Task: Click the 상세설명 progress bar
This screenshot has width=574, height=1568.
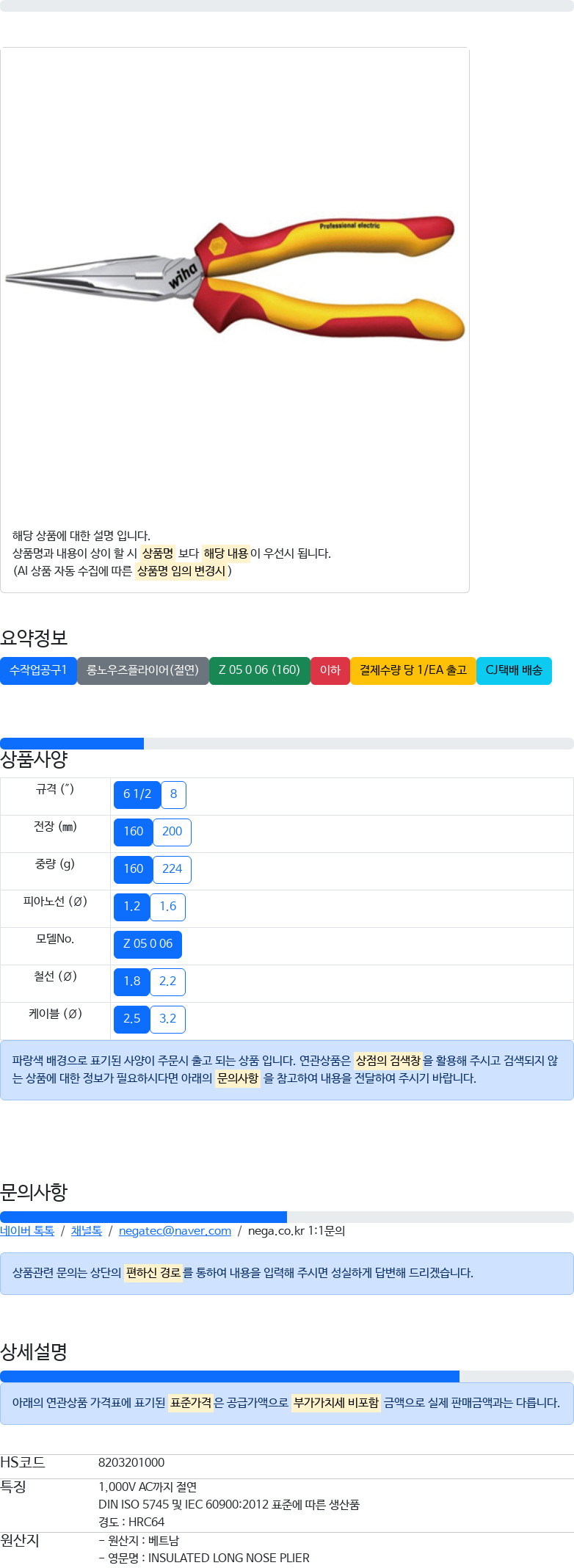Action: click(287, 1376)
